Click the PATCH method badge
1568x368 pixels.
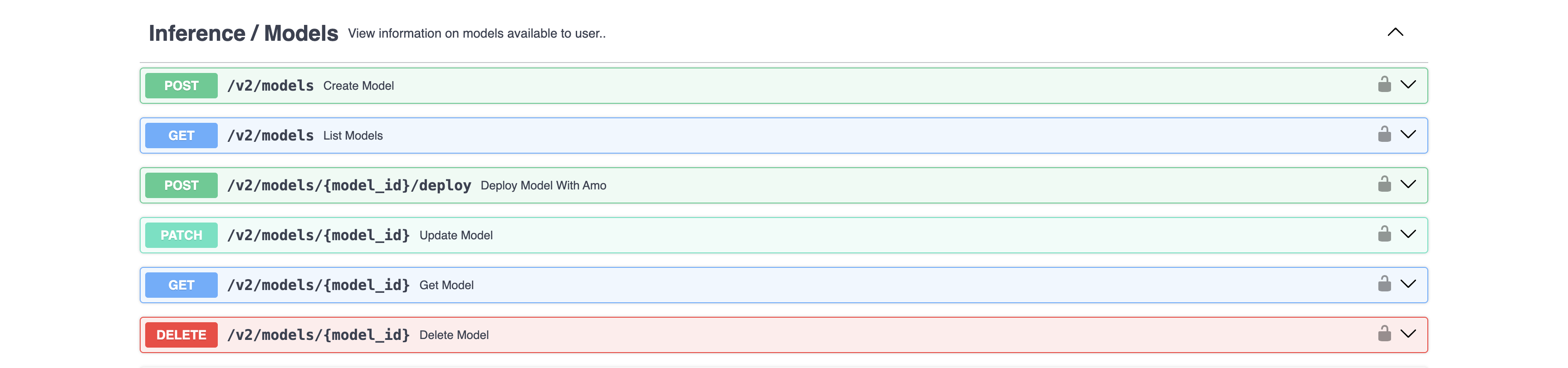point(181,235)
